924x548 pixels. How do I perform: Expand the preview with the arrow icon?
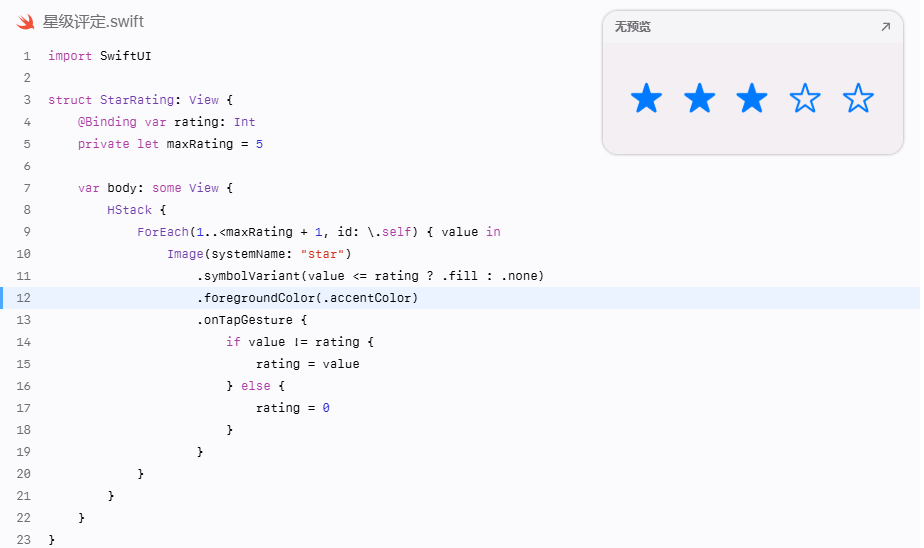pyautogui.click(x=885, y=27)
